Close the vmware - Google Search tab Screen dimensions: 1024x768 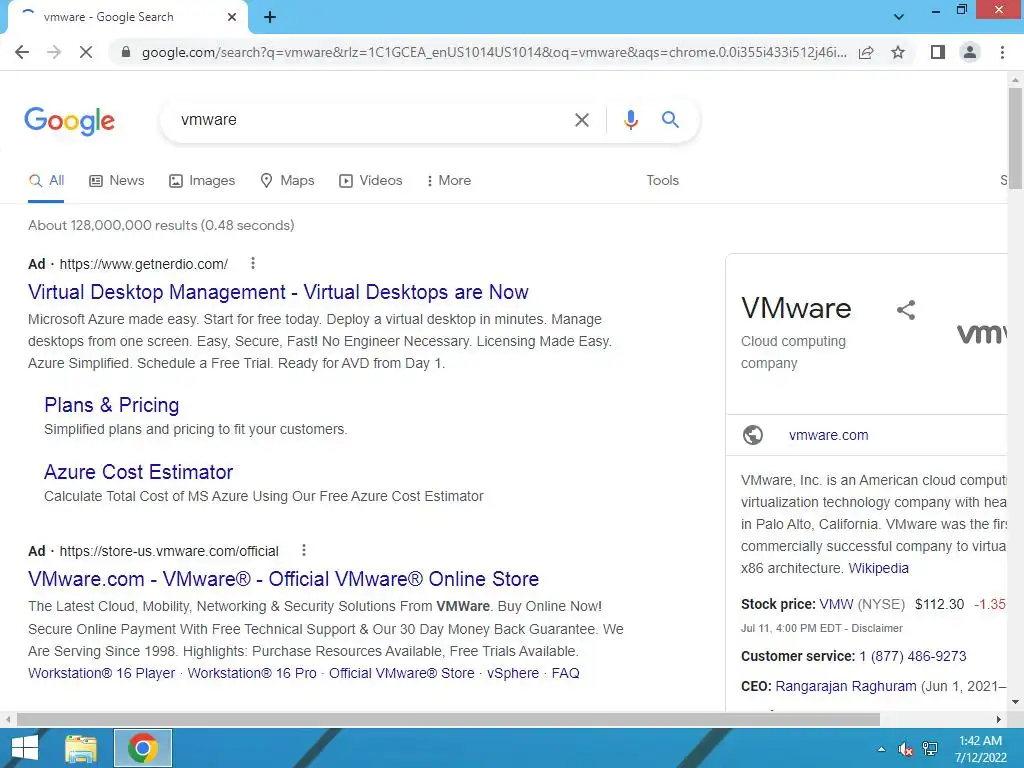232,17
